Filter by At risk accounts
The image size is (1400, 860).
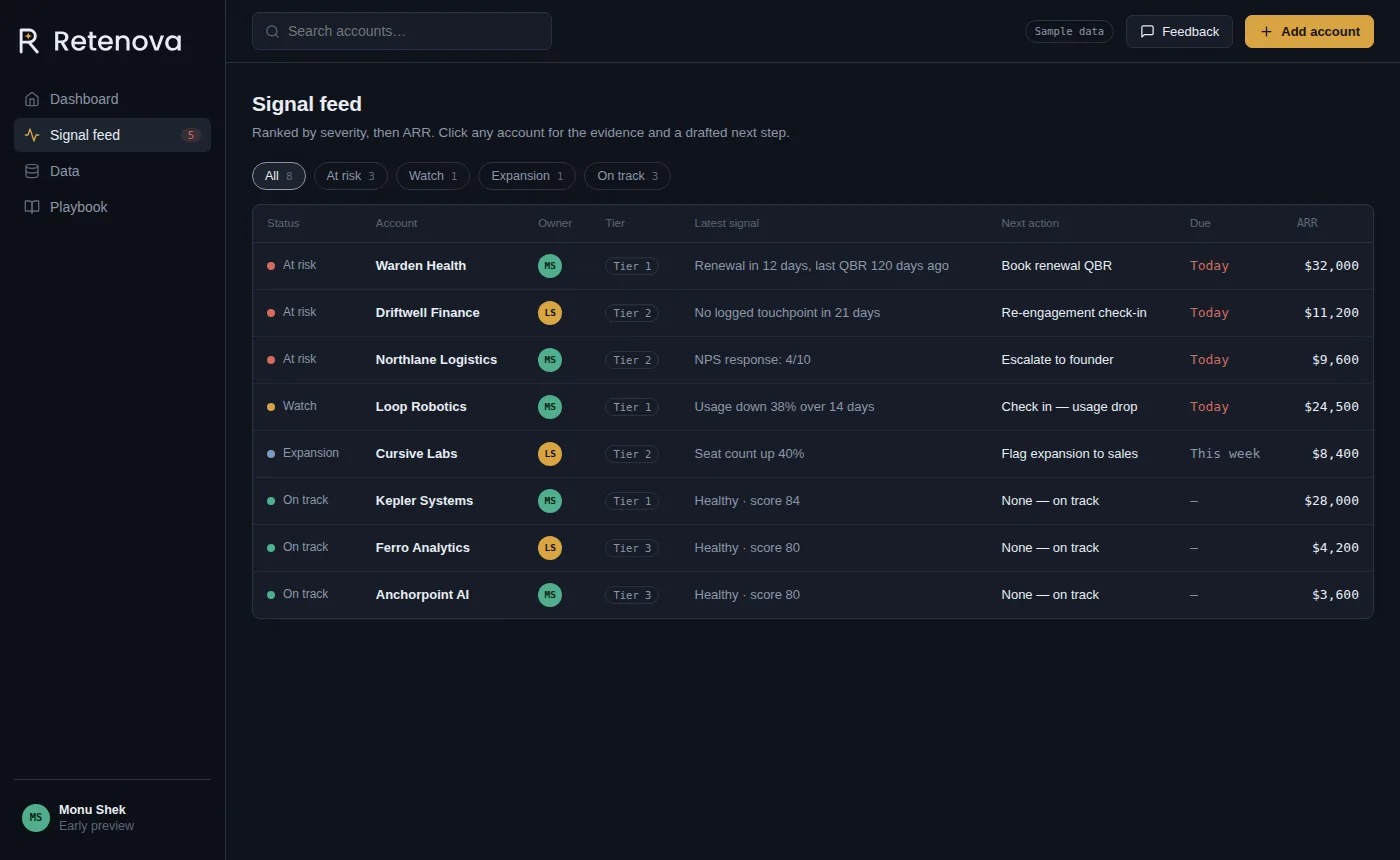click(350, 176)
